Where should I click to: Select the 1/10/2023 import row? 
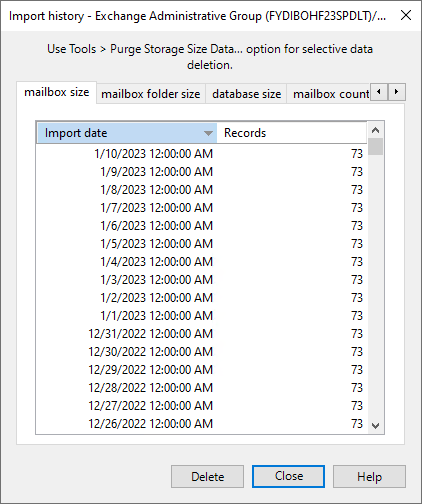click(202, 154)
